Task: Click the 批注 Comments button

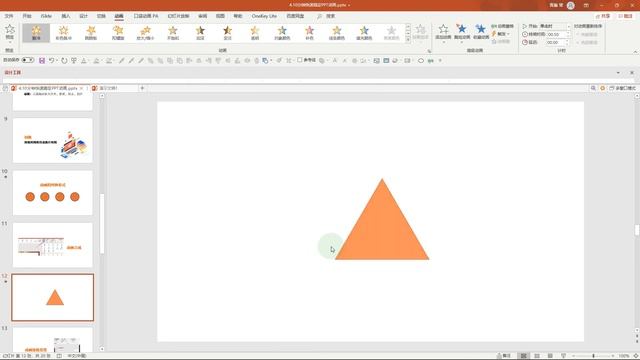Action: [626, 16]
